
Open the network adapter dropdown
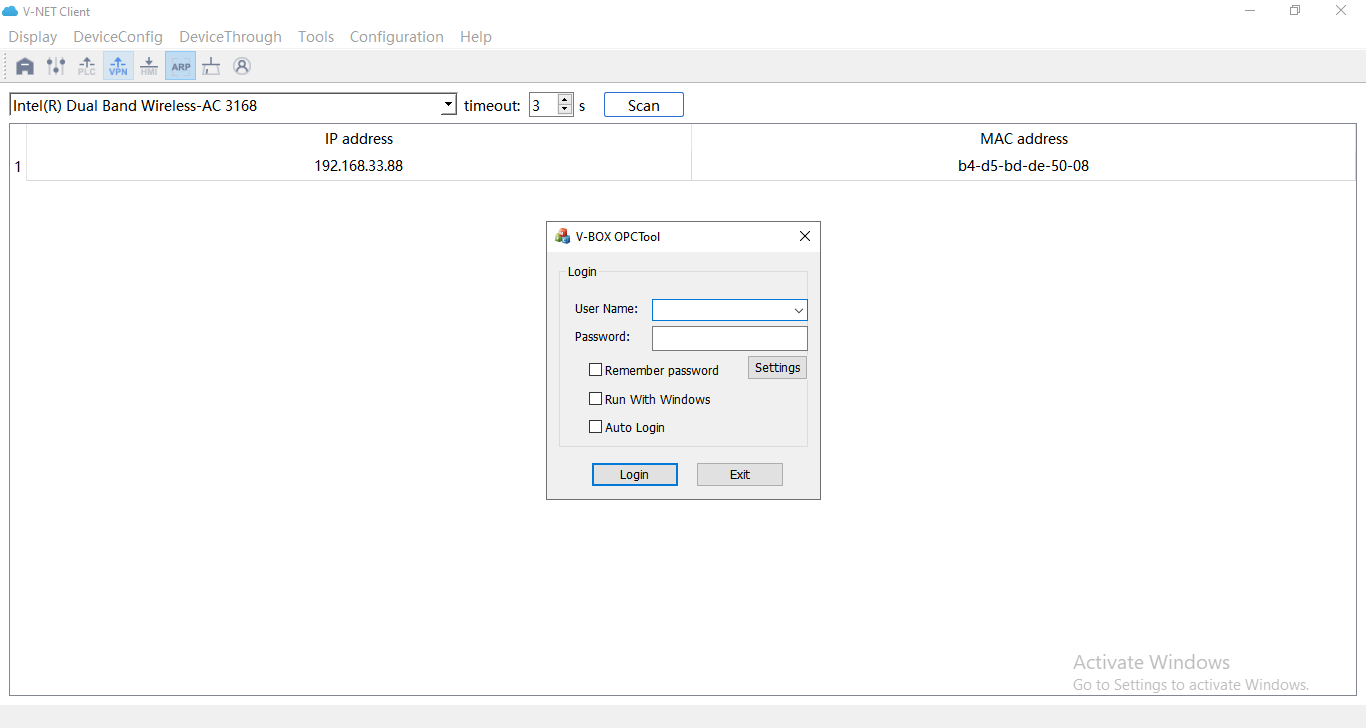coord(447,104)
